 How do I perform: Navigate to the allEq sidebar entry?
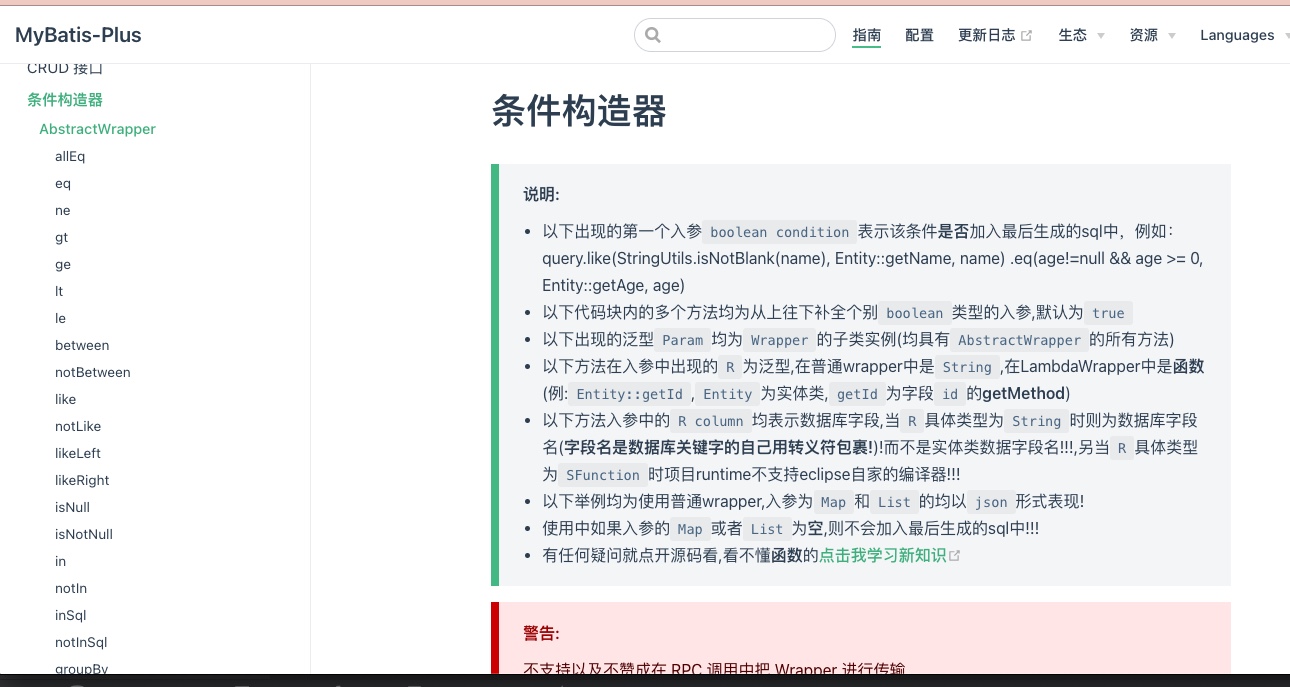pos(70,156)
